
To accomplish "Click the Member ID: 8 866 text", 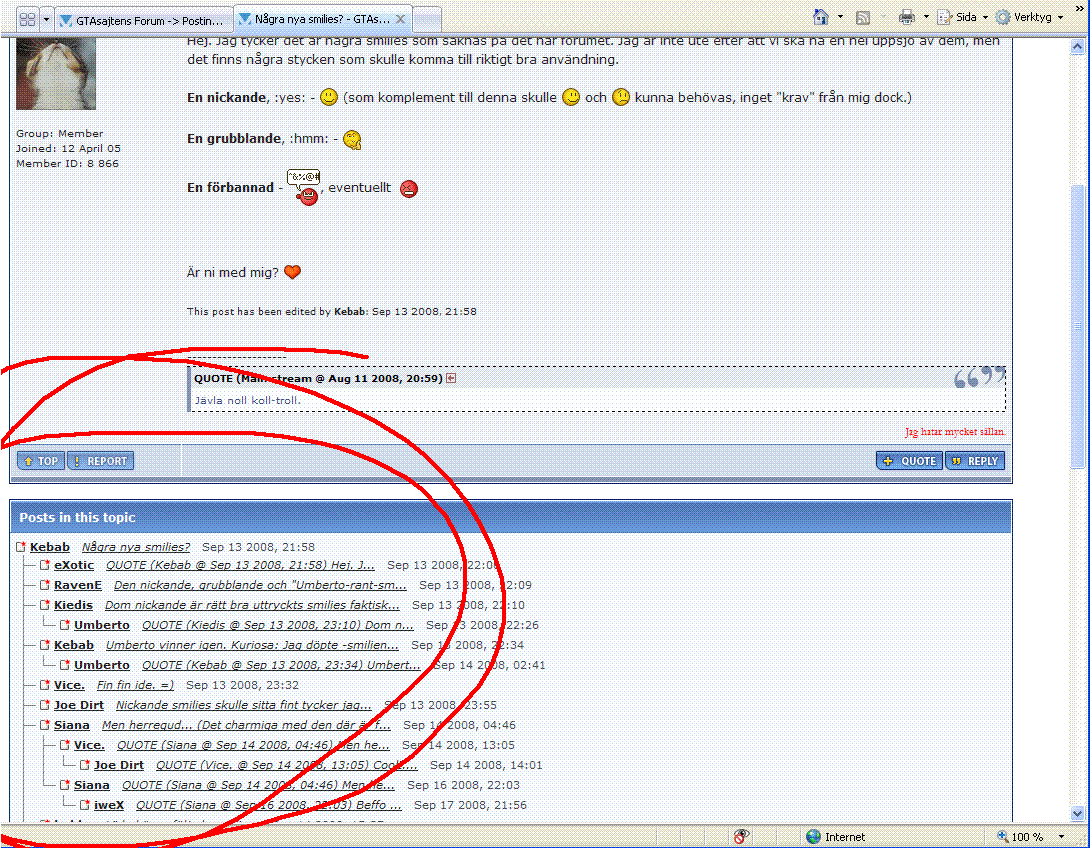I will click(x=67, y=163).
